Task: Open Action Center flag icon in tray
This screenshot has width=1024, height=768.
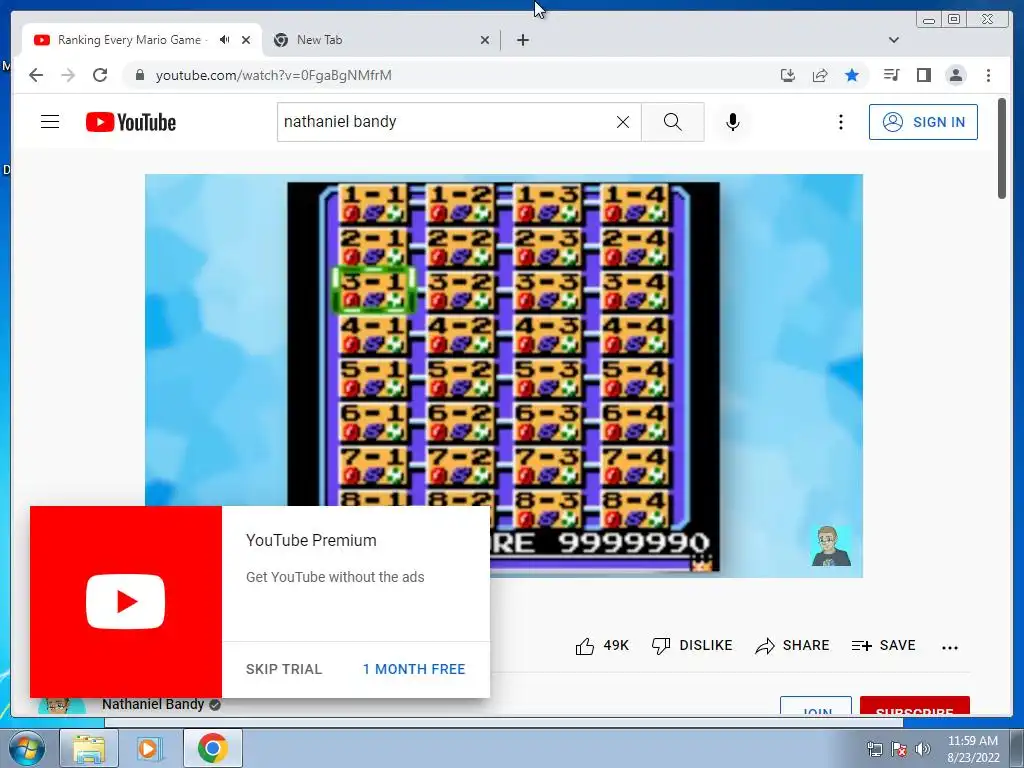Action: pos(899,749)
